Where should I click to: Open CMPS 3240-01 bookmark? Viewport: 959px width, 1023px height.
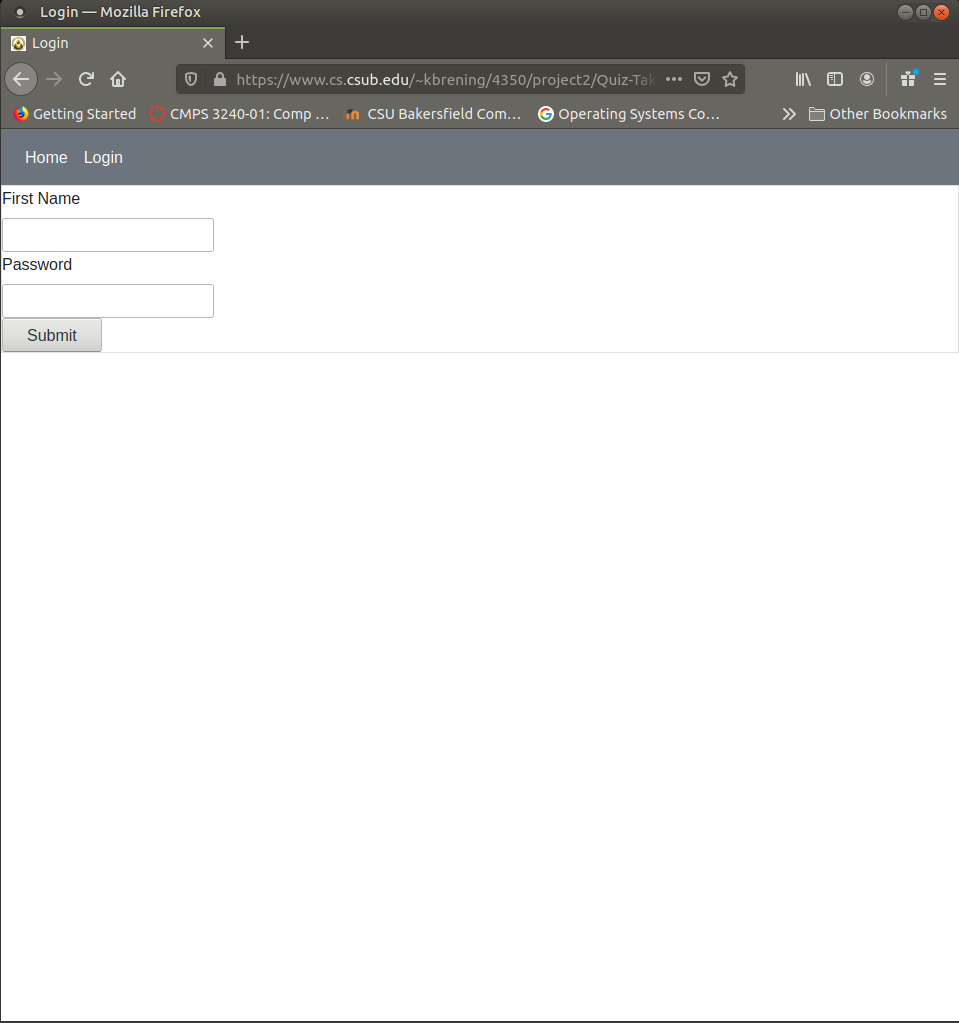click(239, 114)
